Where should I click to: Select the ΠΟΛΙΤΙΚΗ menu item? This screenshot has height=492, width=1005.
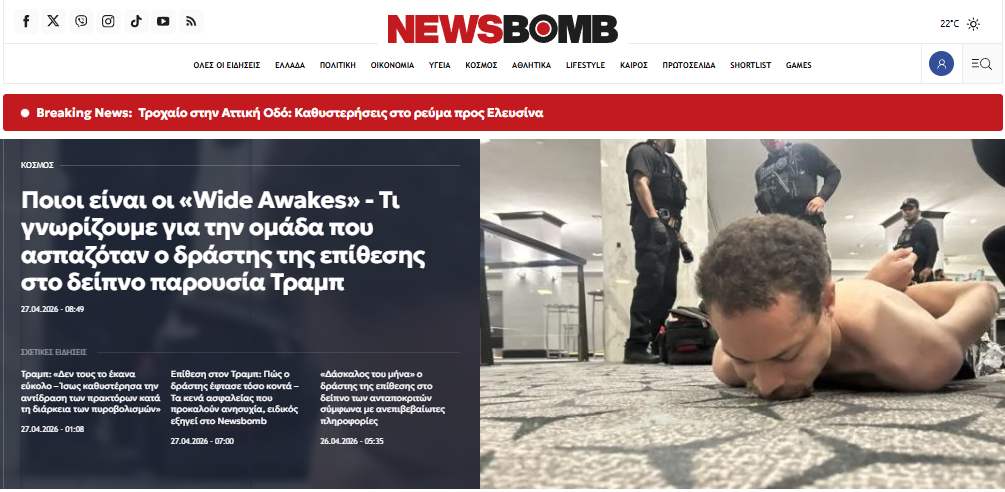tap(338, 65)
